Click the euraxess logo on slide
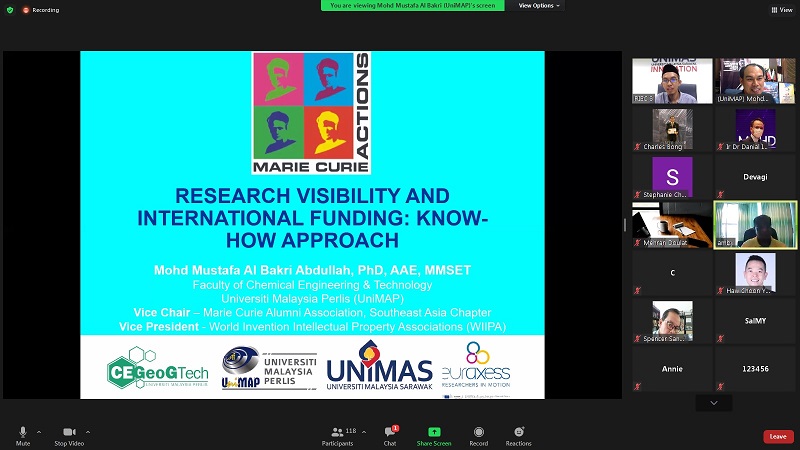This screenshot has height=450, width=800. coord(476,365)
